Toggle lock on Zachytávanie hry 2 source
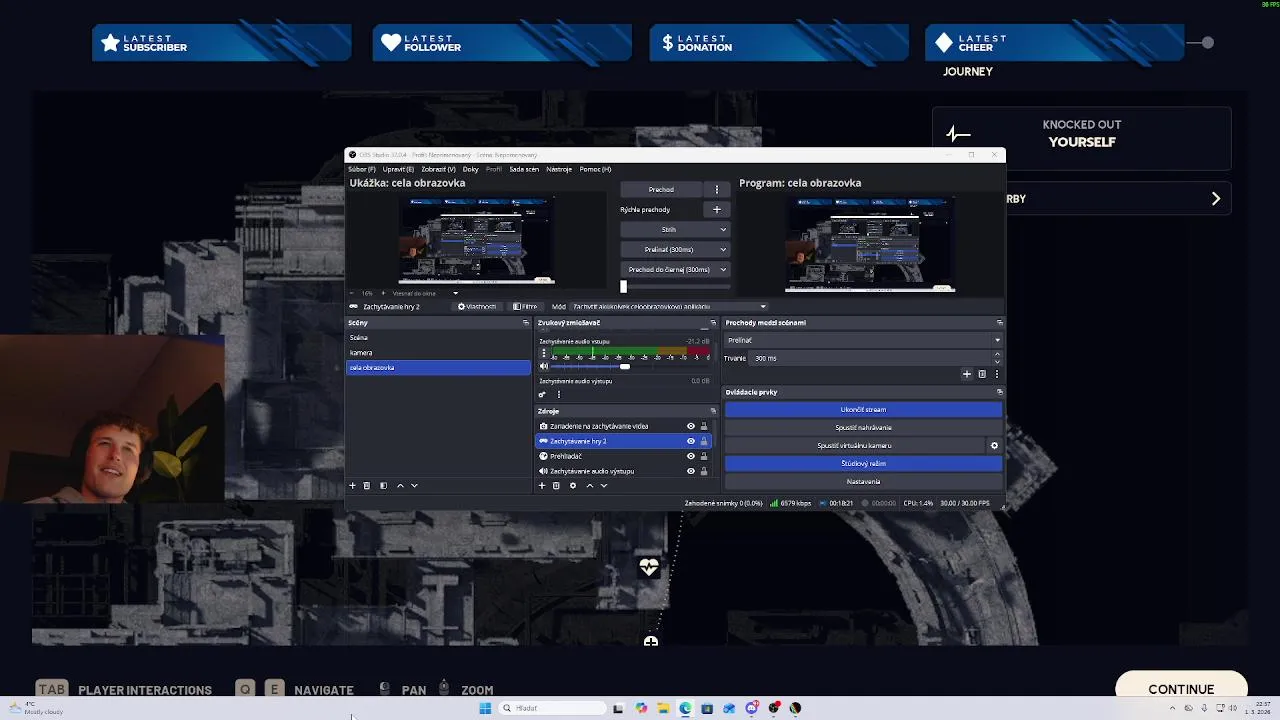 pyautogui.click(x=703, y=441)
